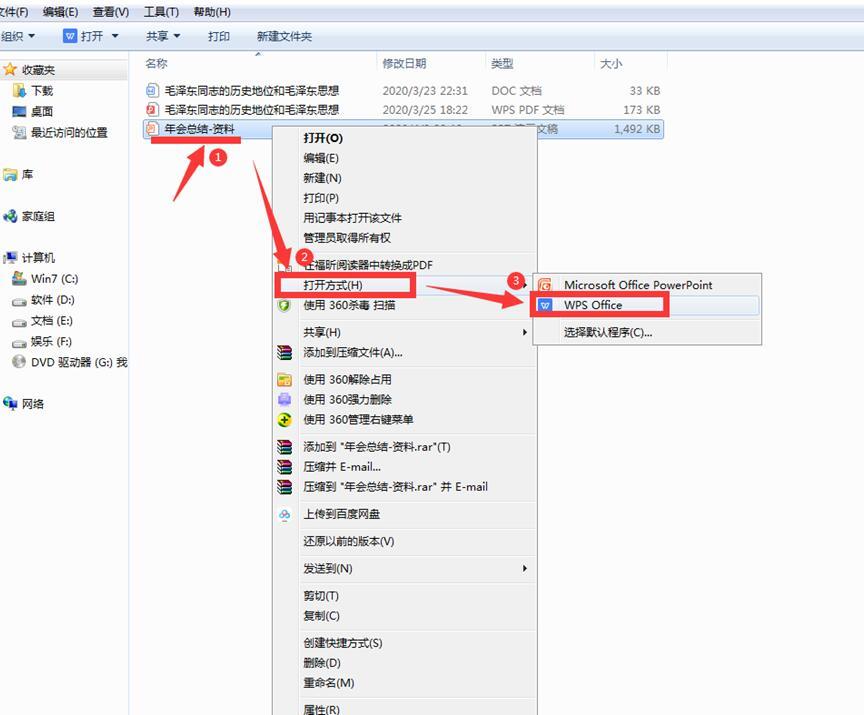This screenshot has width=864, height=715.
Task: Expand the 发送到(N) submenu arrow
Action: pyautogui.click(x=525, y=568)
